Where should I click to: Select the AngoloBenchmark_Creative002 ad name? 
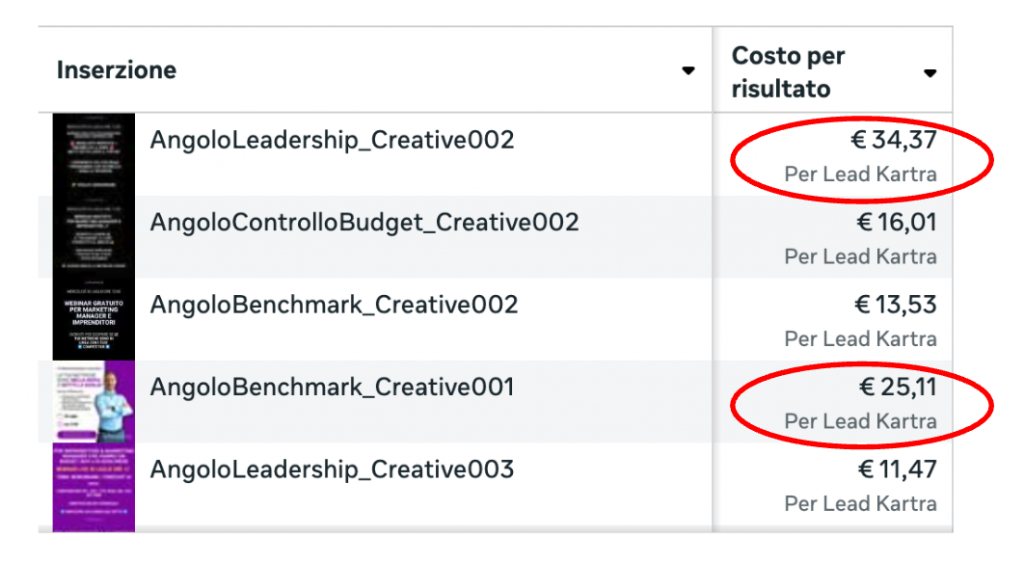[x=334, y=304]
